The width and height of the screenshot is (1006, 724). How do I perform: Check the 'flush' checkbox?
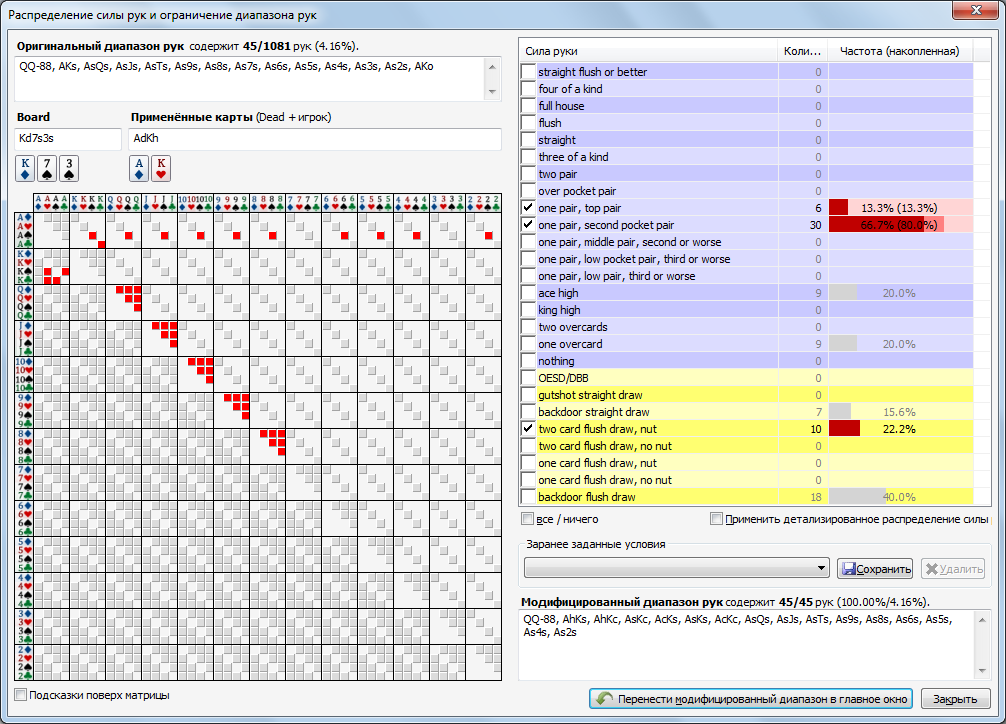tap(528, 123)
